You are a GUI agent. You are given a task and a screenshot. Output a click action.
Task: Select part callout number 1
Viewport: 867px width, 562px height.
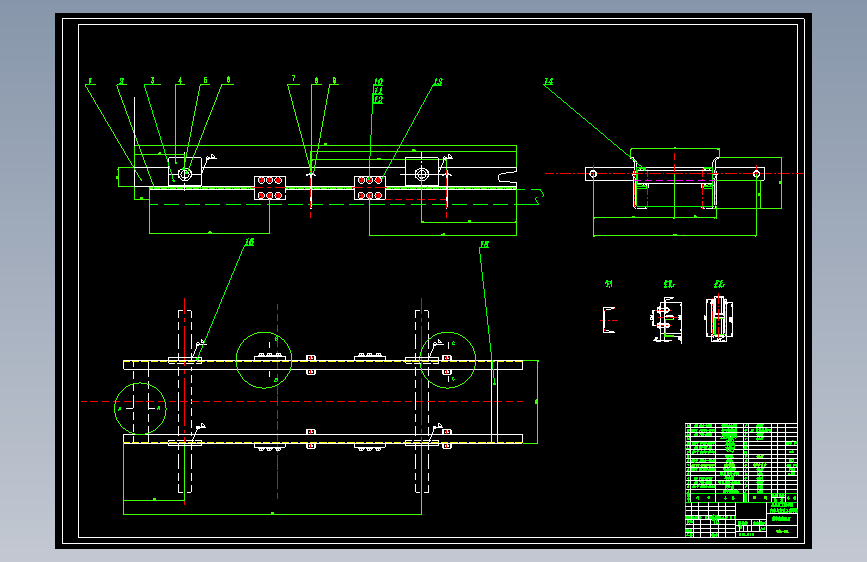90,81
